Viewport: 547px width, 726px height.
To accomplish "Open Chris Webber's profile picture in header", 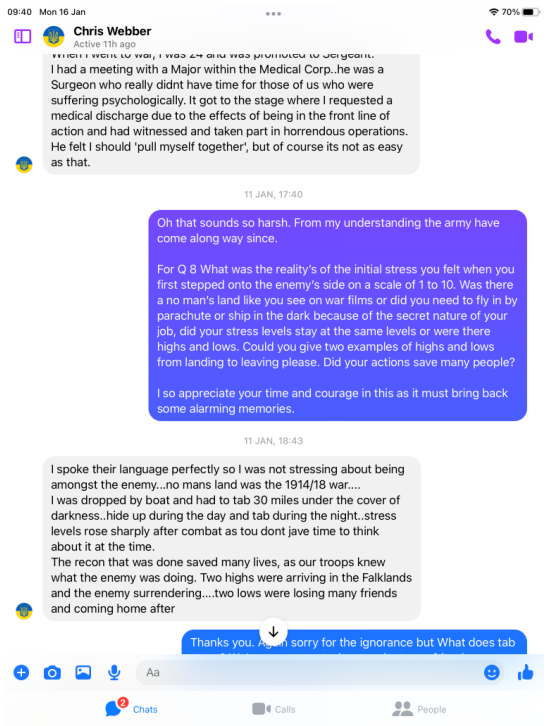I will (54, 37).
